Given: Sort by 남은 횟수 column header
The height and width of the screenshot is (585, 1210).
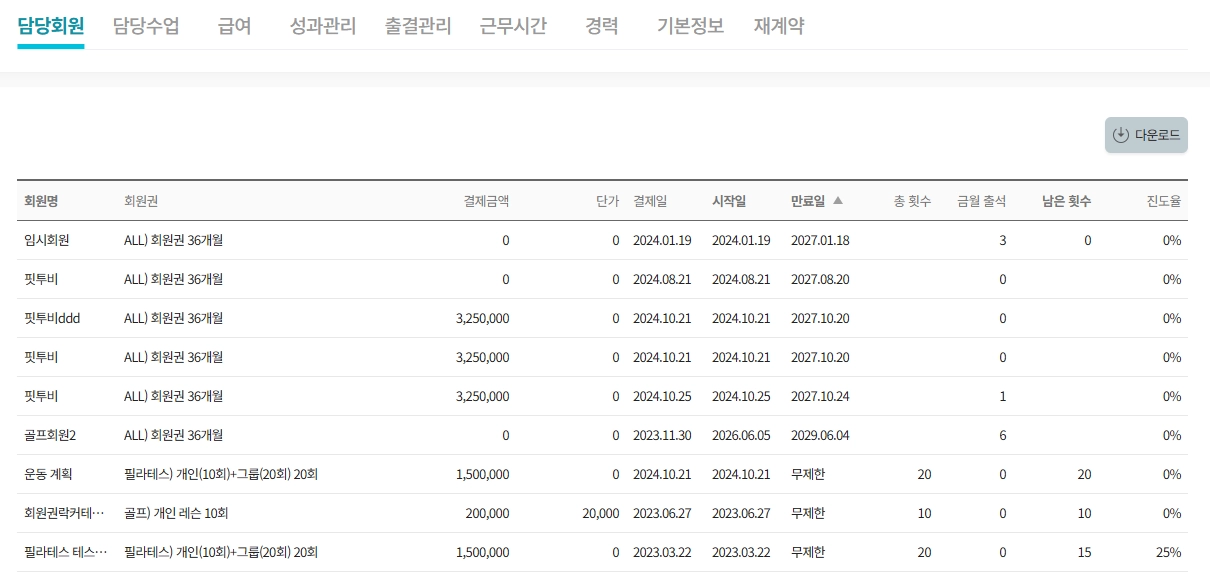Looking at the screenshot, I should point(1066,201).
